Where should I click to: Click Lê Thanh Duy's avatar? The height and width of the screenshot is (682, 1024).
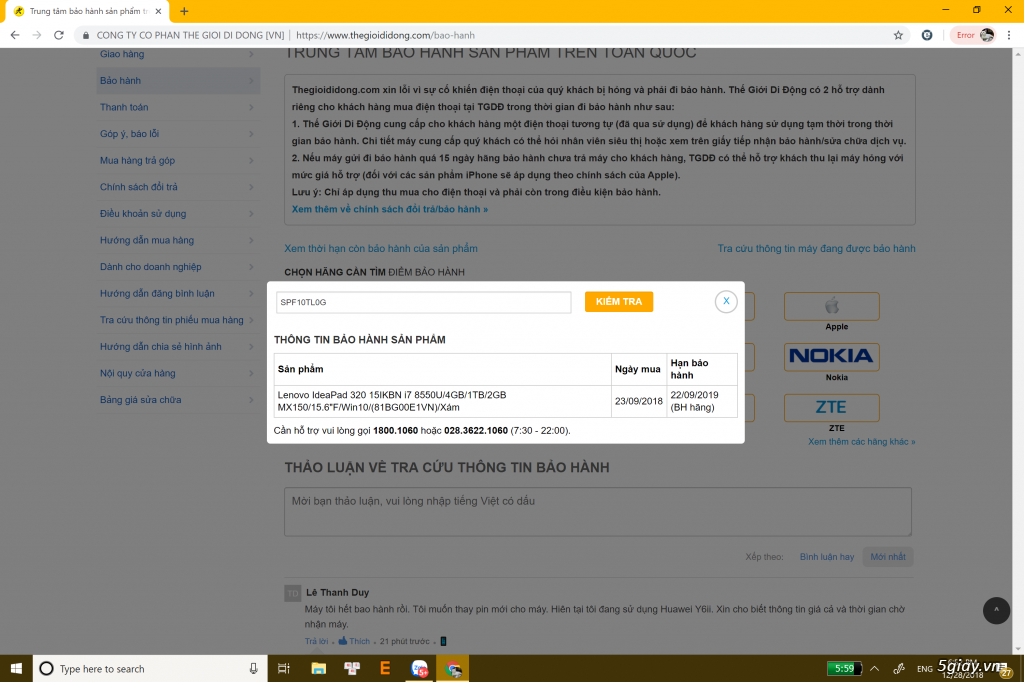pyautogui.click(x=293, y=593)
